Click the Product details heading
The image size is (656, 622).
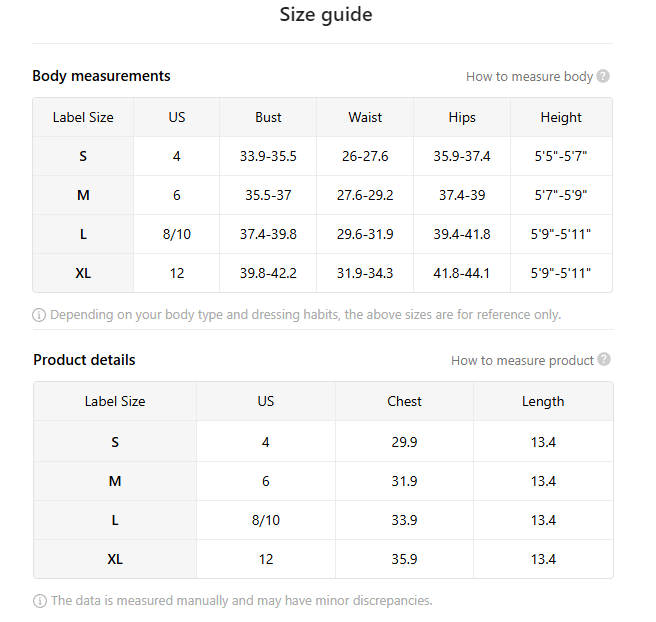[x=84, y=360]
